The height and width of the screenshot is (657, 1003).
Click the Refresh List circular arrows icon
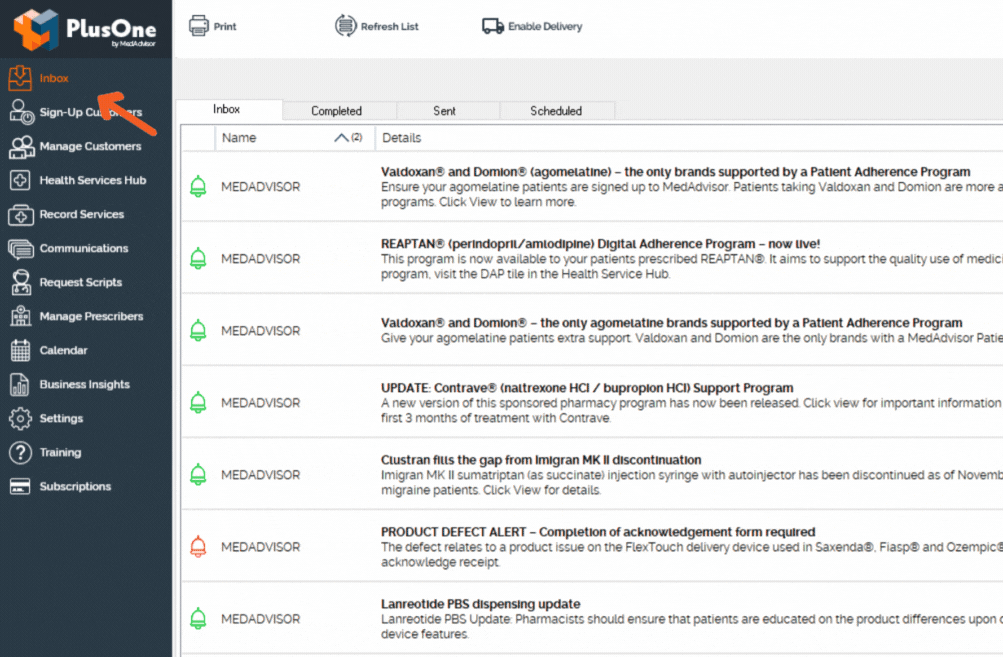point(345,26)
